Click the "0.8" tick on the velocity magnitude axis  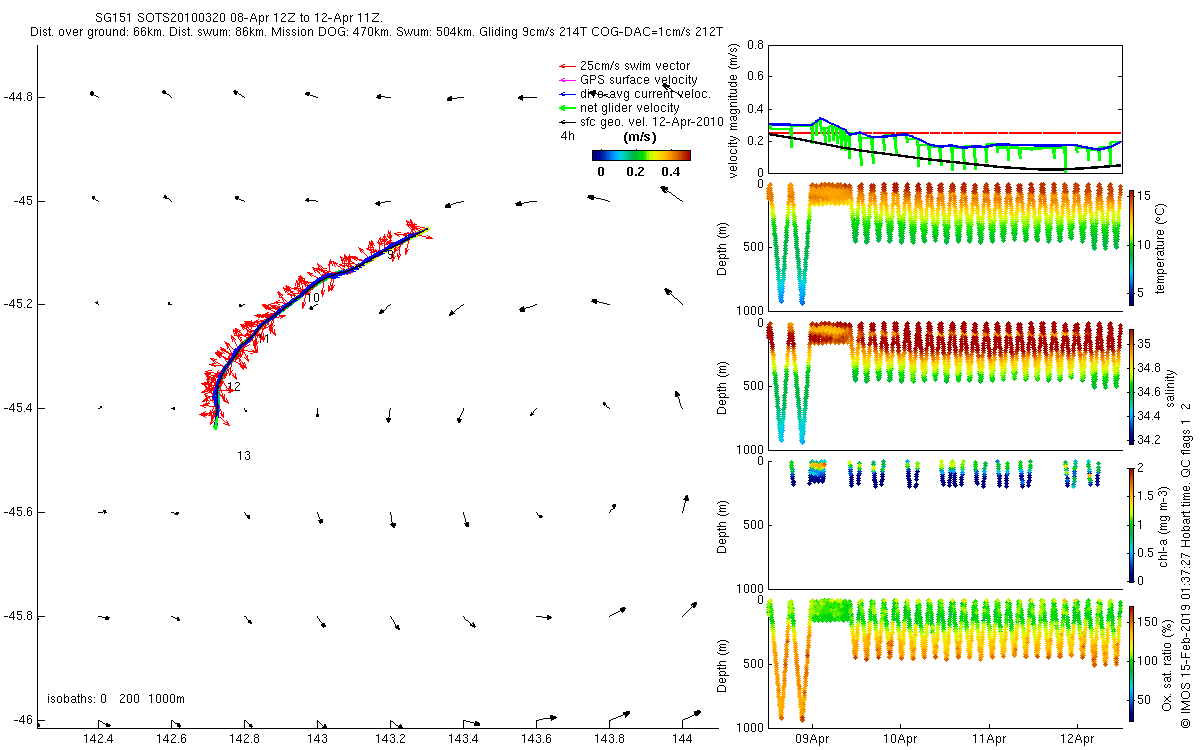pyautogui.click(x=756, y=45)
